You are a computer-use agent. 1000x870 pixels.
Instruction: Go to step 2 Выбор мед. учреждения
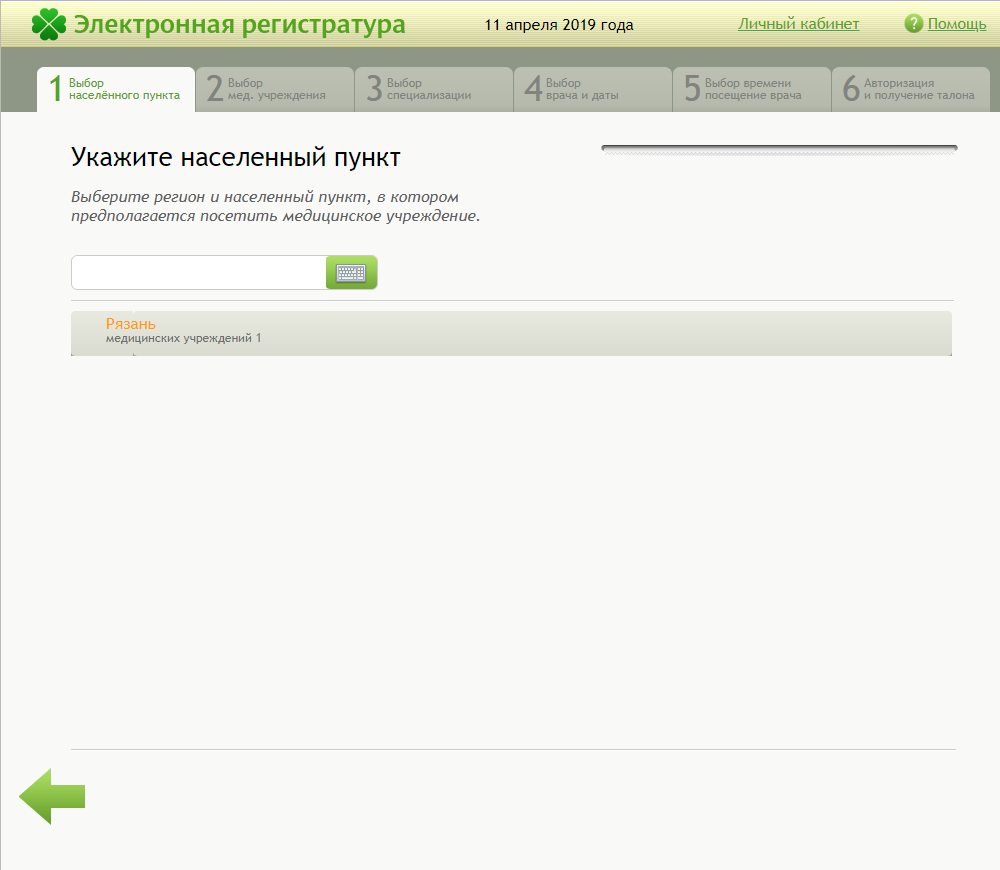pyautogui.click(x=275, y=89)
